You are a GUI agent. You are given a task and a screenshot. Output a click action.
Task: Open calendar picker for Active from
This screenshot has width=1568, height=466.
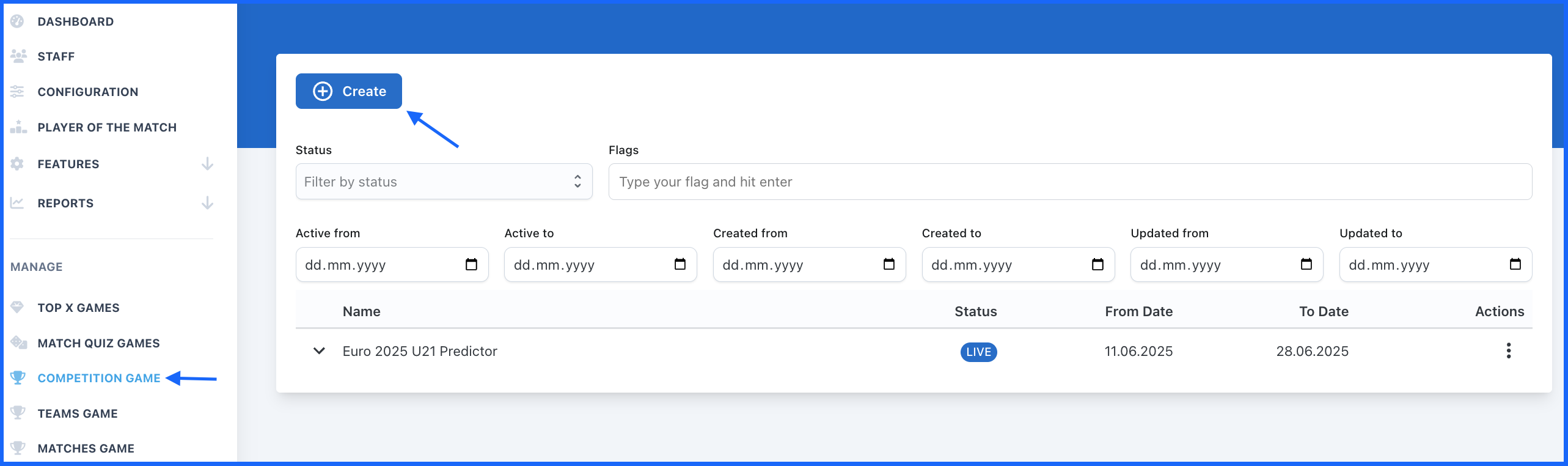471,264
